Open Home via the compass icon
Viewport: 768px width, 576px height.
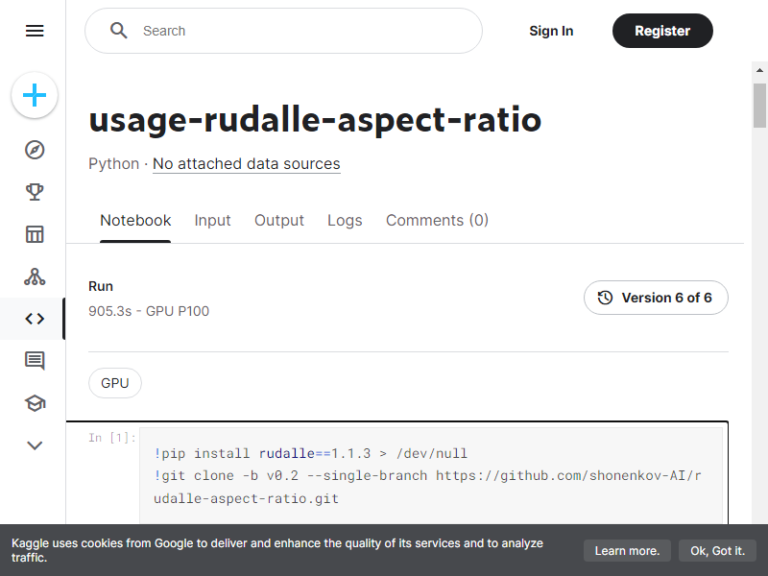(x=34, y=150)
